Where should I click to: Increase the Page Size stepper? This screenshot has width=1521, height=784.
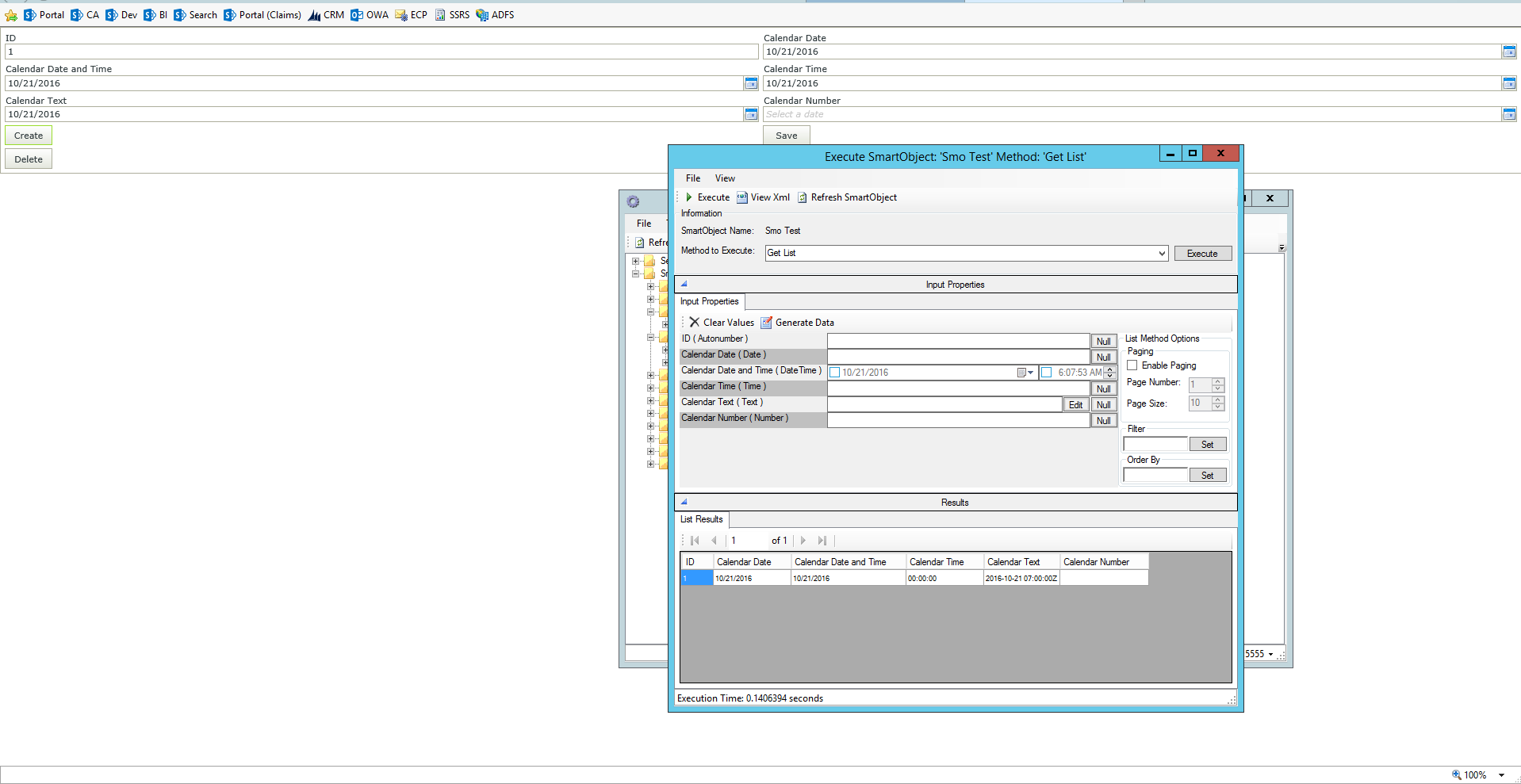(x=1218, y=400)
